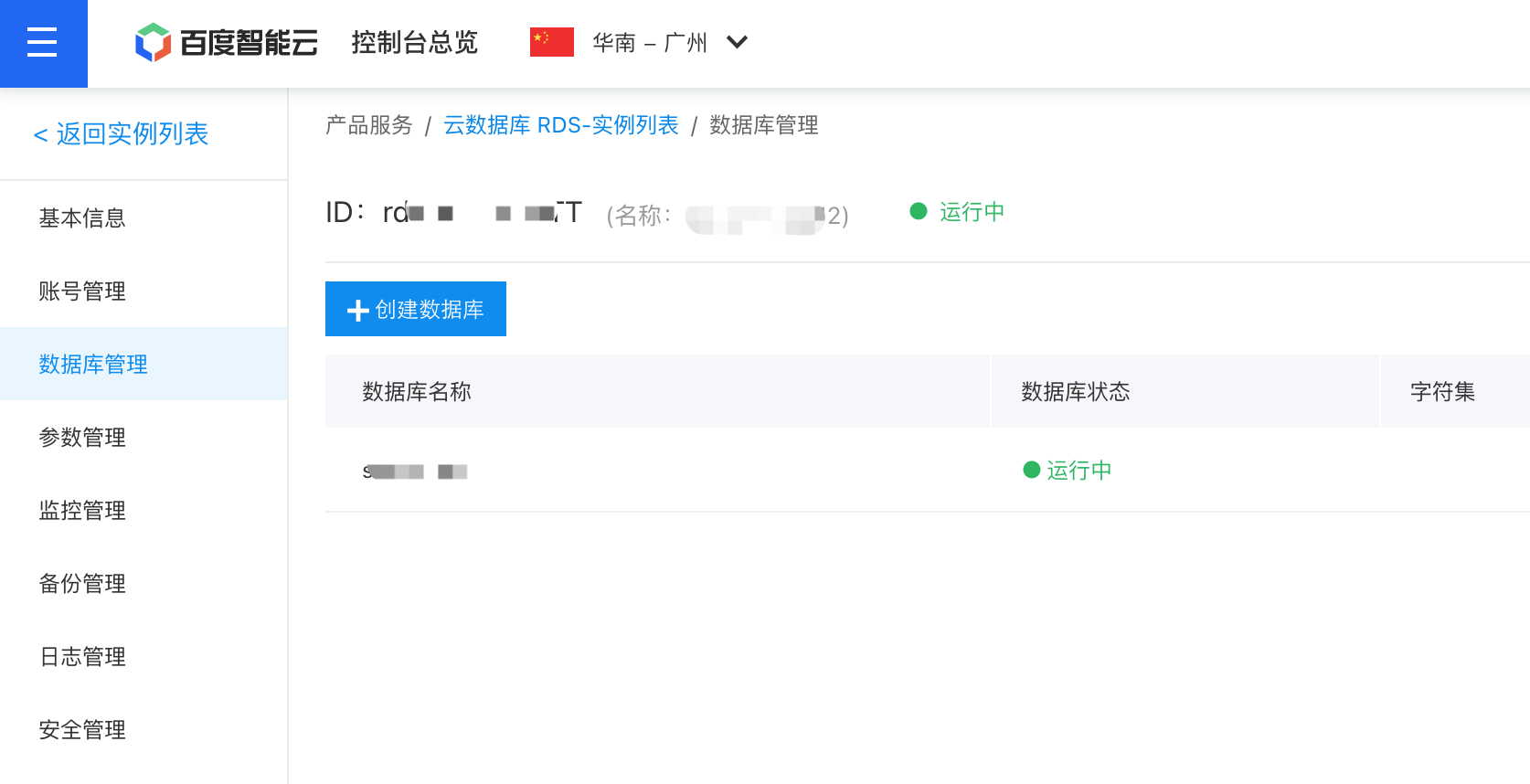The height and width of the screenshot is (784, 1530).
Task: Open the hamburger navigation menu
Action: (x=43, y=43)
